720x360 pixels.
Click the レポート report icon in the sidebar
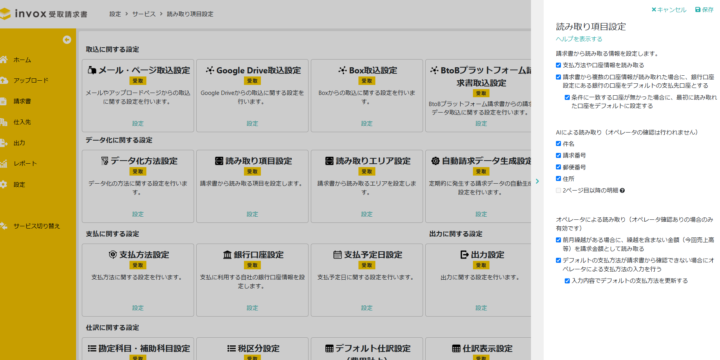click(4, 163)
